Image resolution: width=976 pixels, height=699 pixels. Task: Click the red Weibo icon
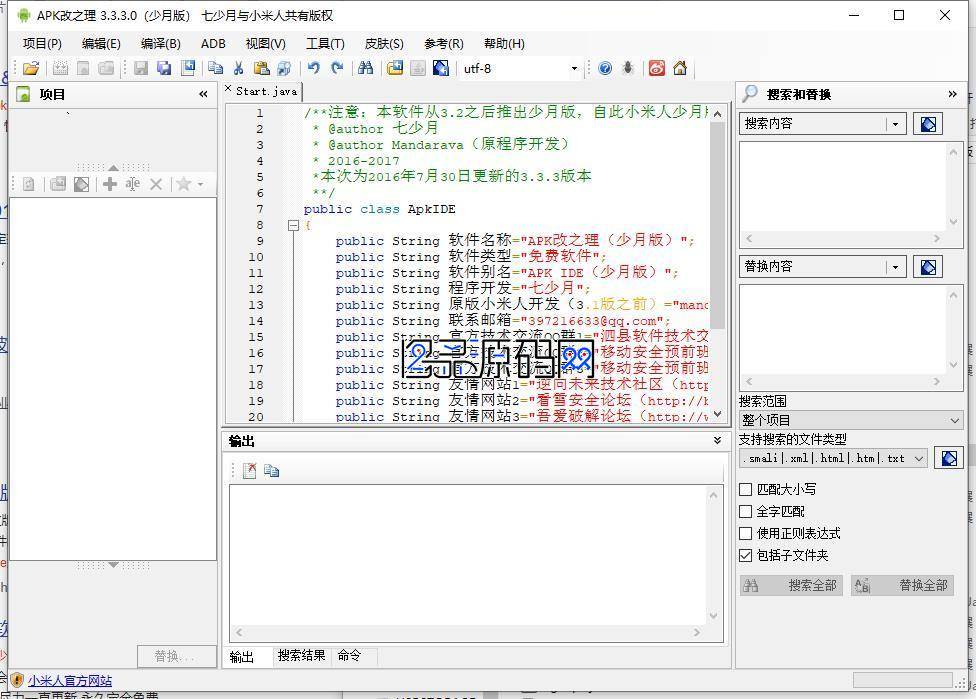657,68
